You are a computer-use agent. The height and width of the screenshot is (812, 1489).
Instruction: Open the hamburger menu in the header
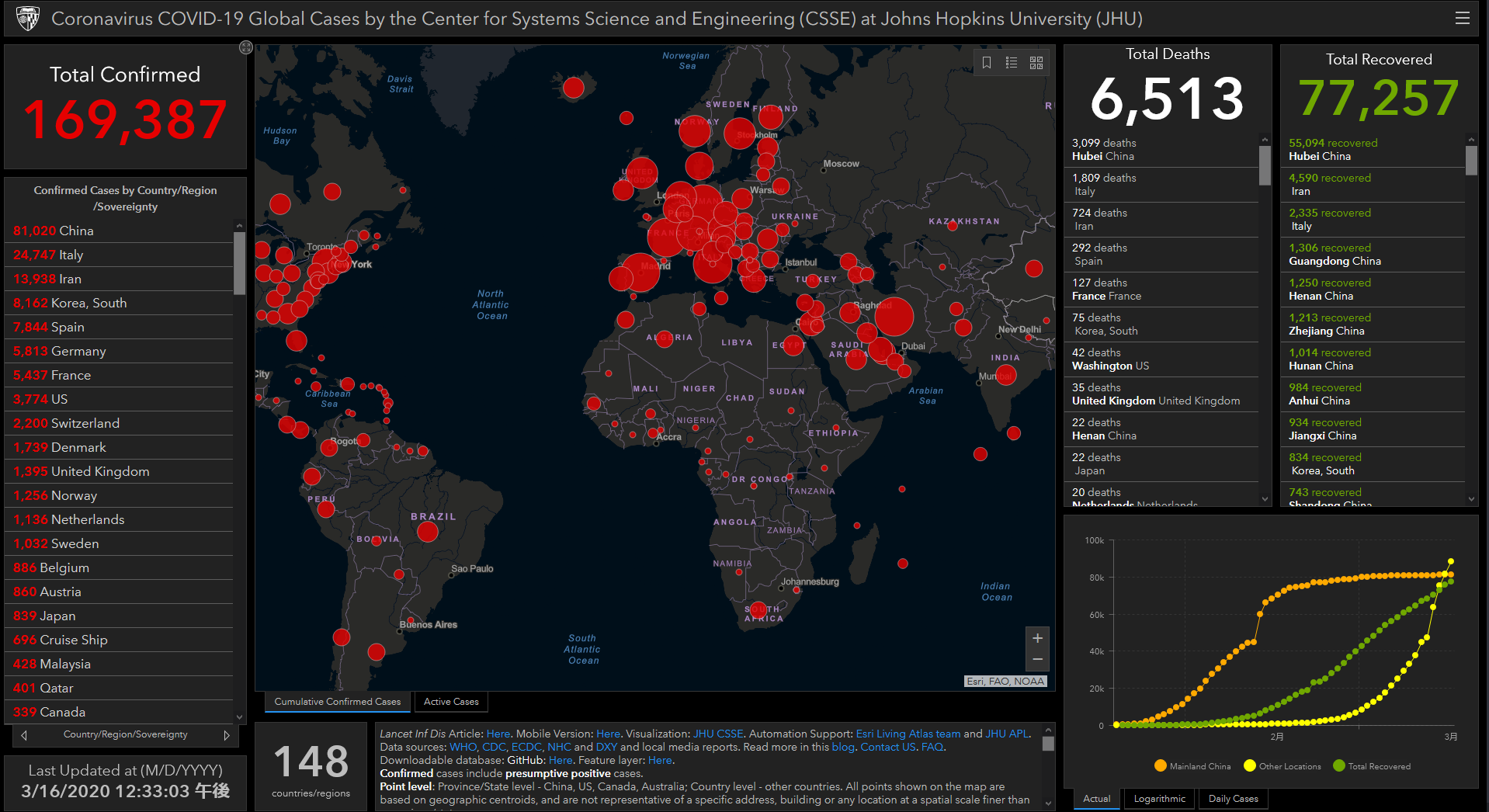click(x=1463, y=18)
